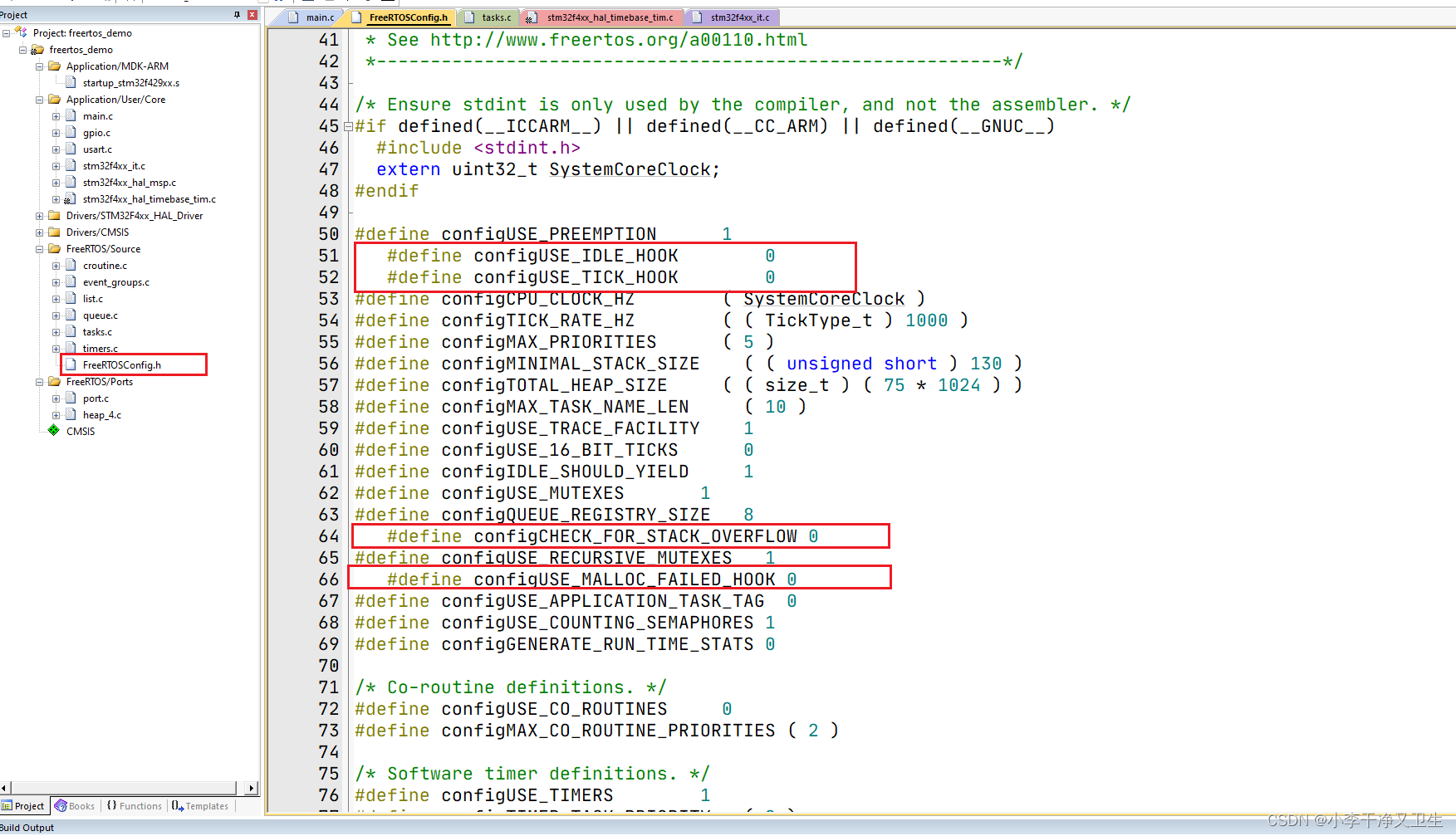The height and width of the screenshot is (836, 1456).
Task: Expand includes of main.c in the tree
Action: (56, 116)
